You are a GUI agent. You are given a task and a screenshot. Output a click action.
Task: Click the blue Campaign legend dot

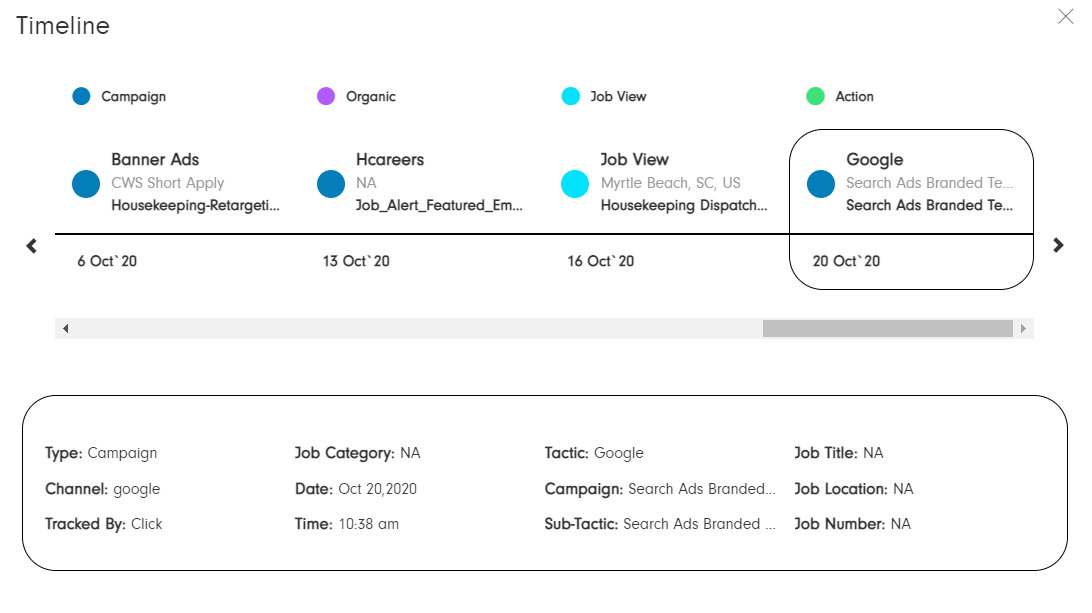tap(81, 97)
